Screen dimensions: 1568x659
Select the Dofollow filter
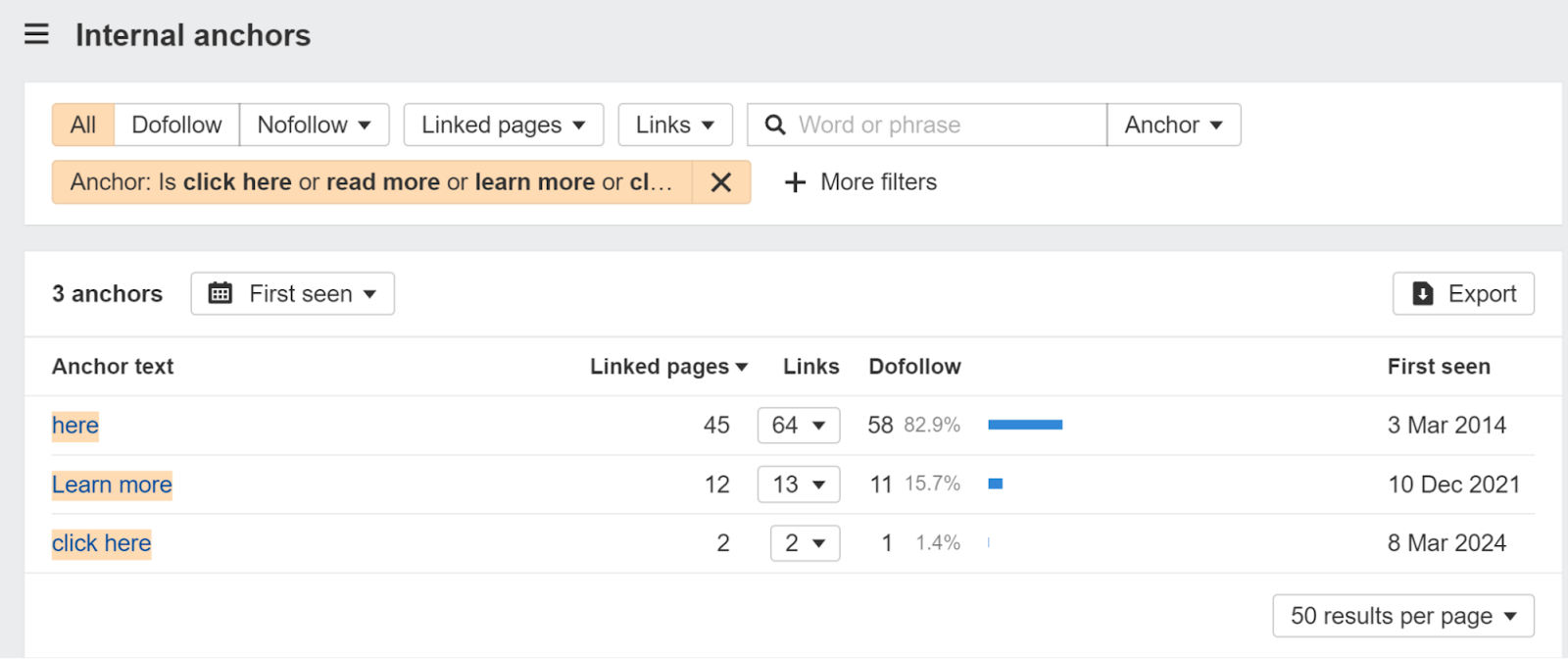click(x=176, y=125)
